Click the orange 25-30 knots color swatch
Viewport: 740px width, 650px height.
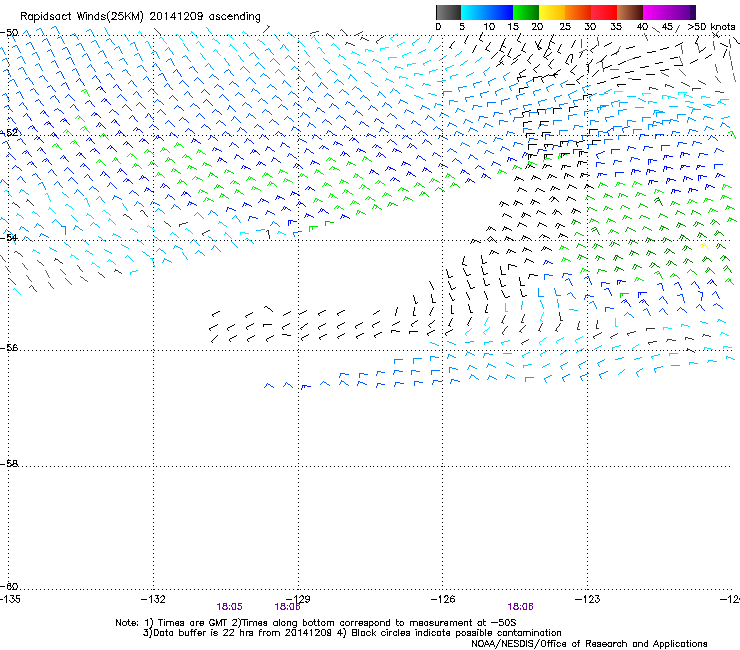(578, 12)
